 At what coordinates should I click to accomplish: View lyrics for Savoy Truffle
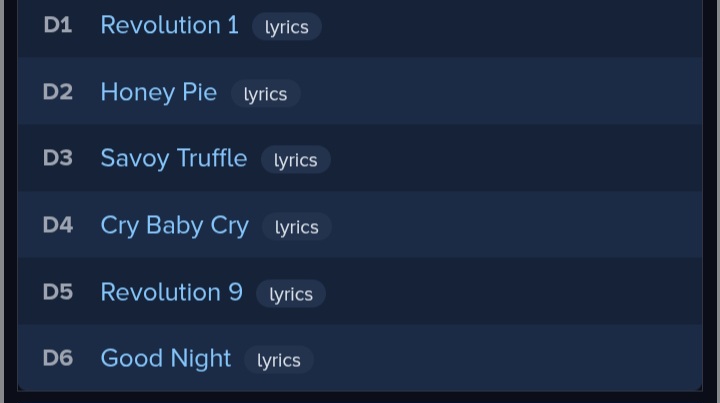click(296, 160)
